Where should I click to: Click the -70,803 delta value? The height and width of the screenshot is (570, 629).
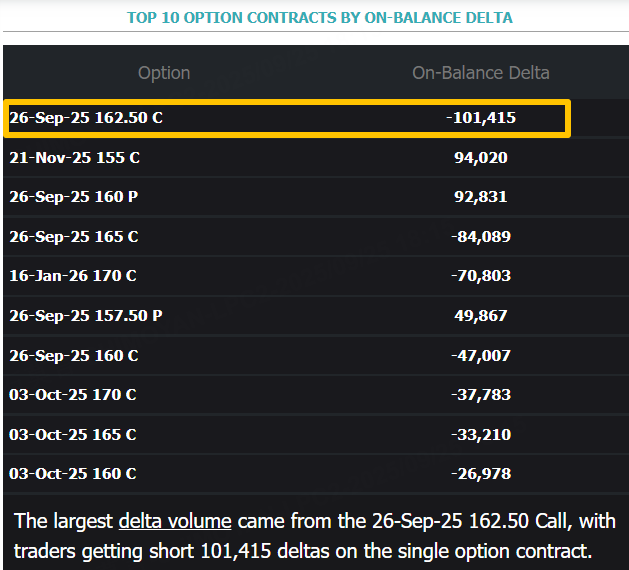[481, 276]
